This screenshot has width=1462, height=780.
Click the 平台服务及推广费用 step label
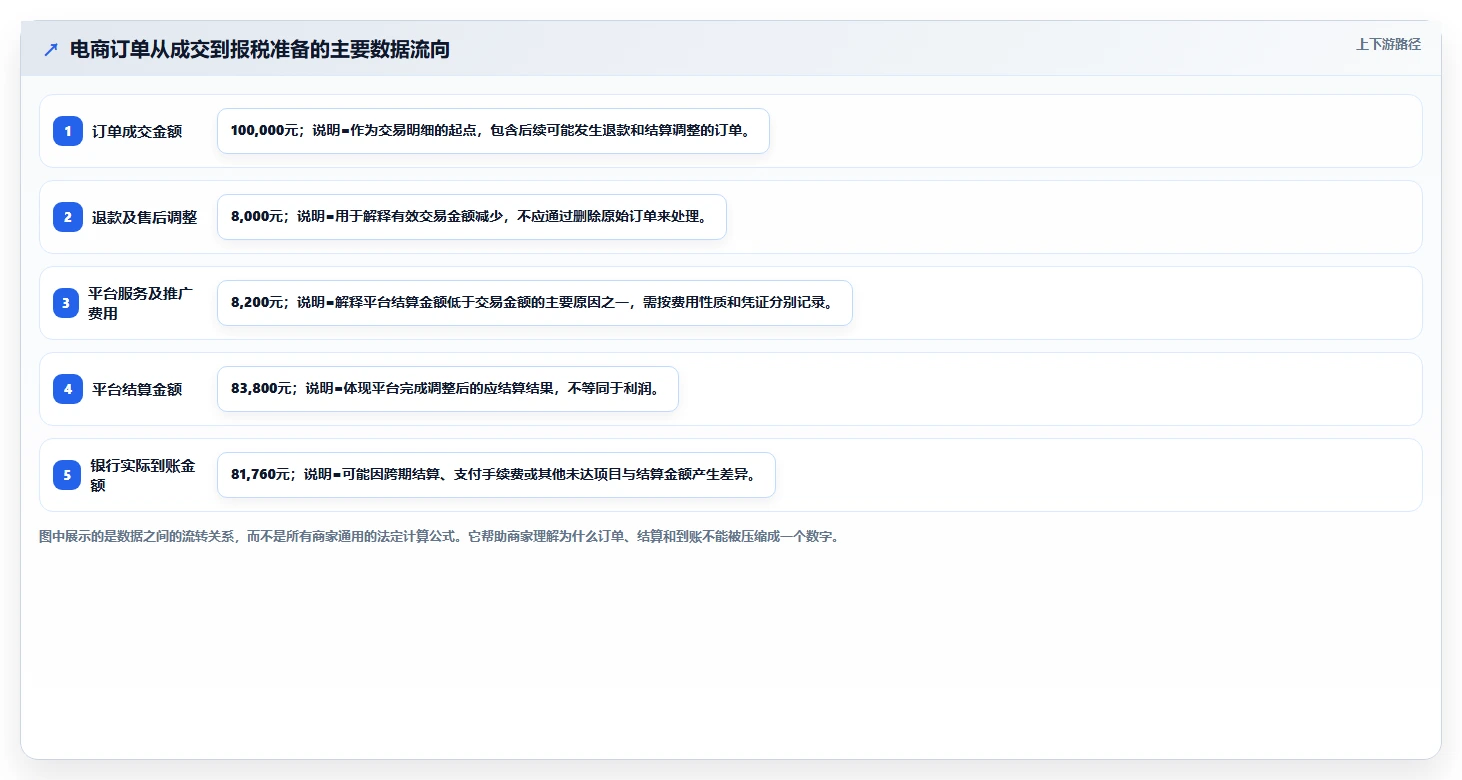[x=141, y=303]
